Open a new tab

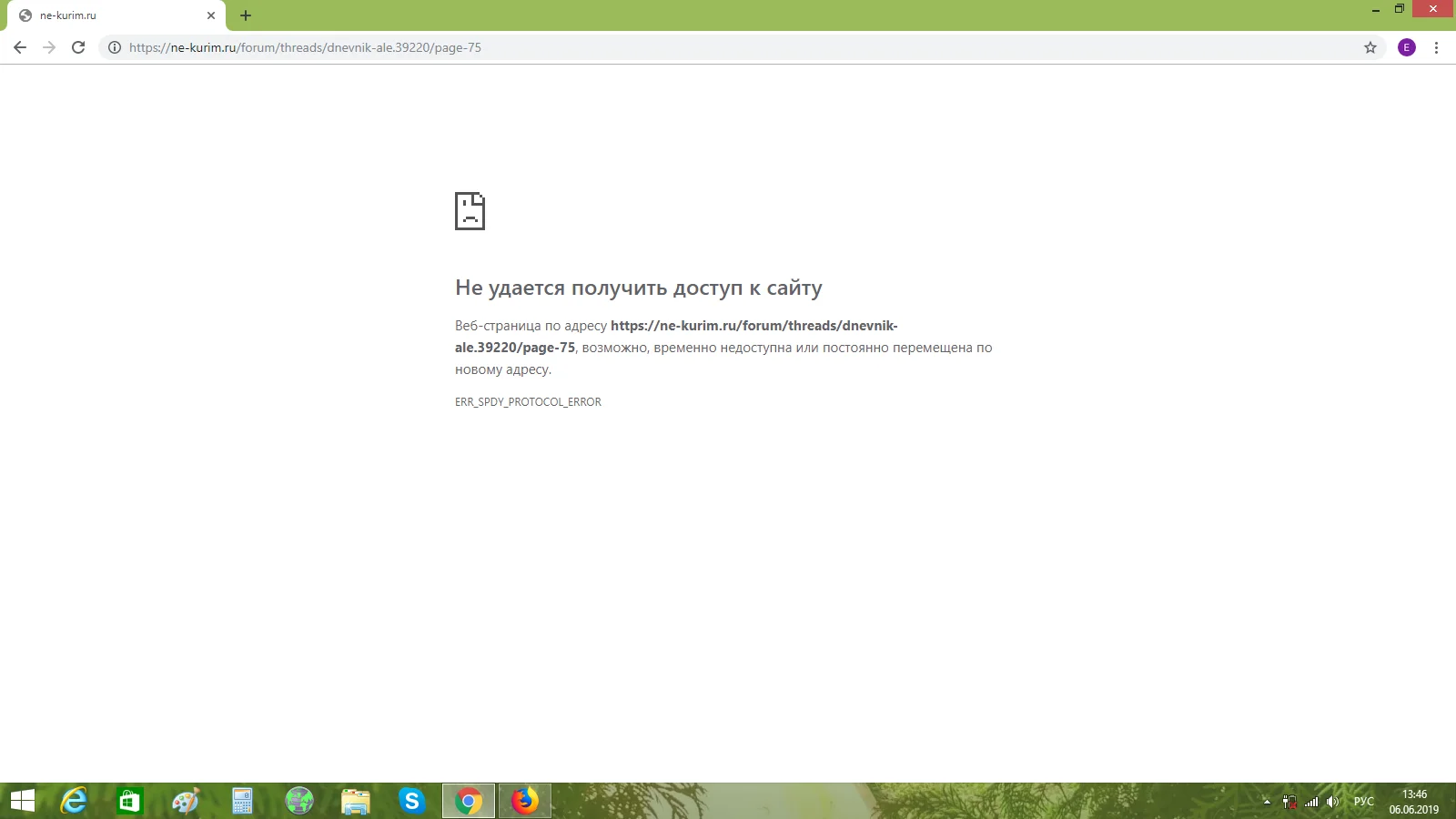(x=246, y=15)
